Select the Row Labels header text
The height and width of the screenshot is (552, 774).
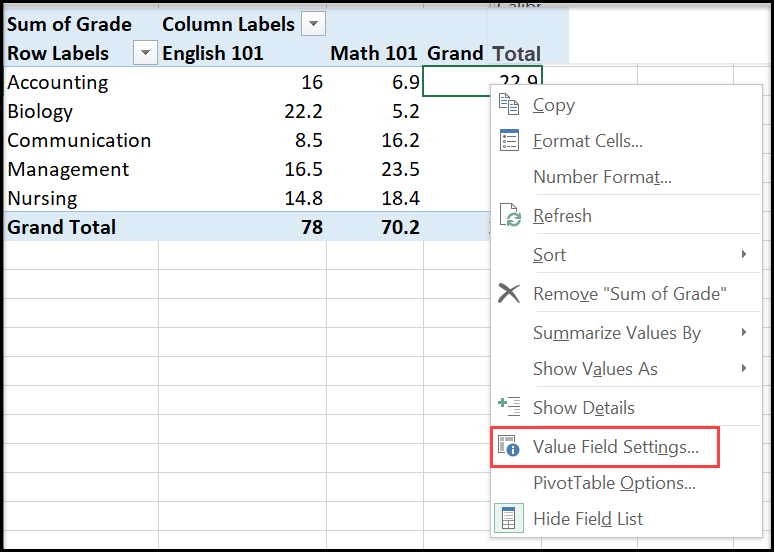58,53
